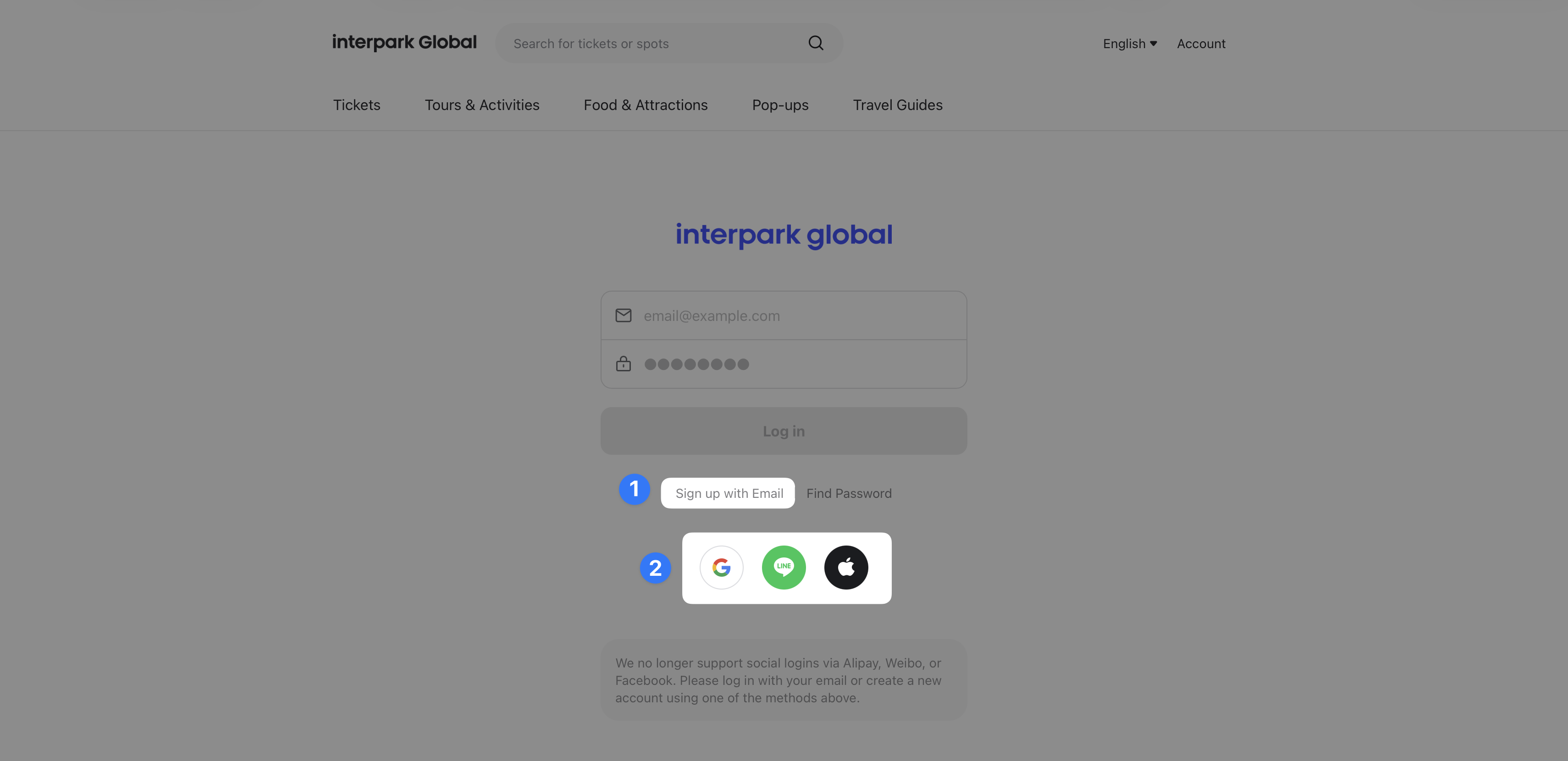
Task: Click the Find Password link
Action: 849,493
